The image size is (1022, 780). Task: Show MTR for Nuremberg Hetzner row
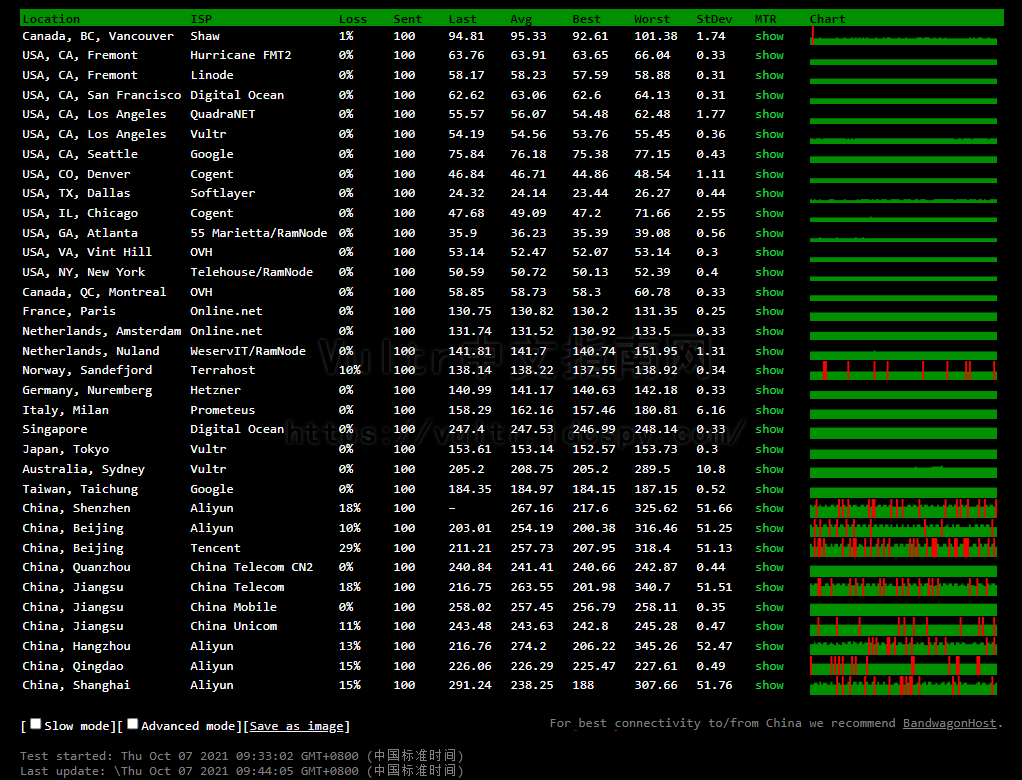pos(769,390)
